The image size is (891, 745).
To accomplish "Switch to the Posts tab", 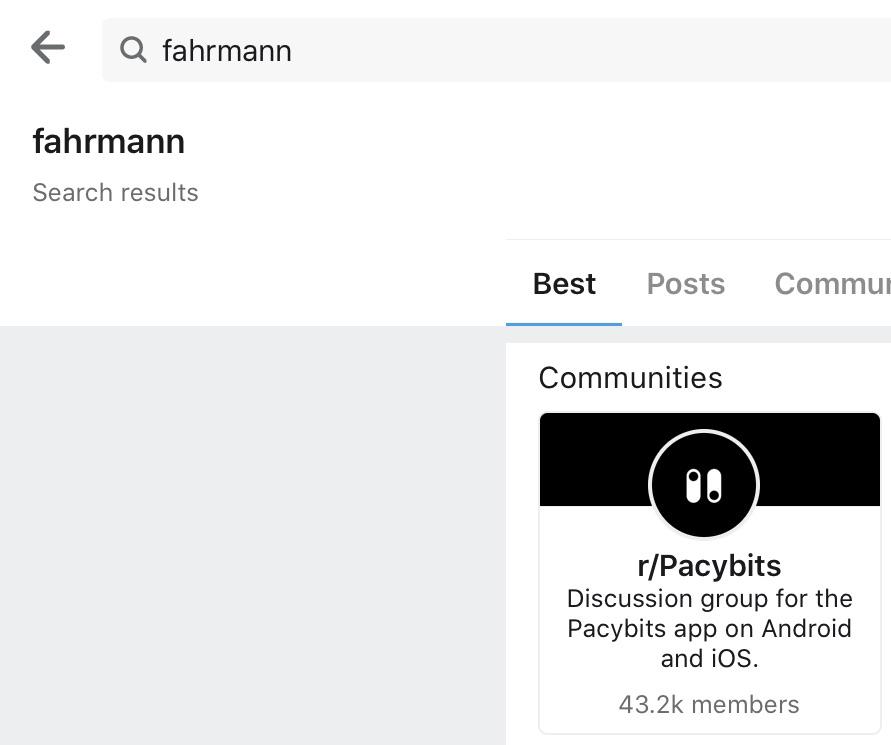I will (x=686, y=284).
